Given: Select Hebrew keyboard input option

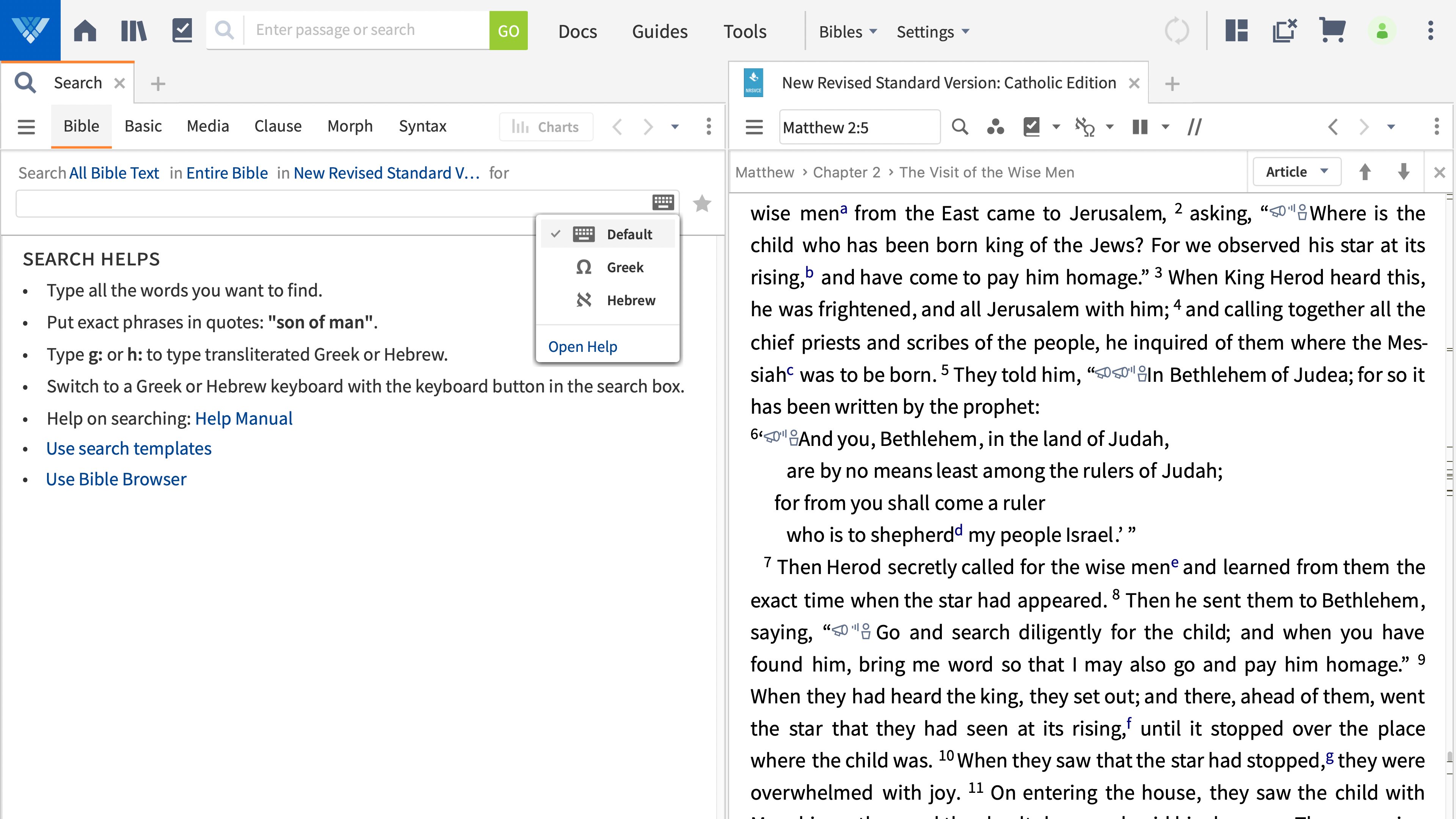Looking at the screenshot, I should [x=631, y=300].
